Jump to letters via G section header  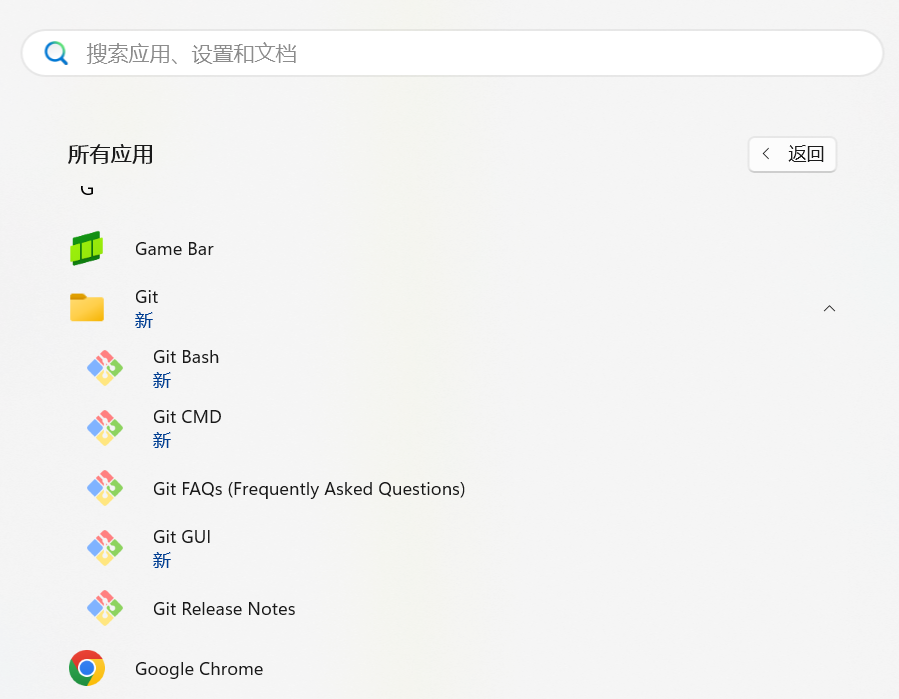coord(87,189)
